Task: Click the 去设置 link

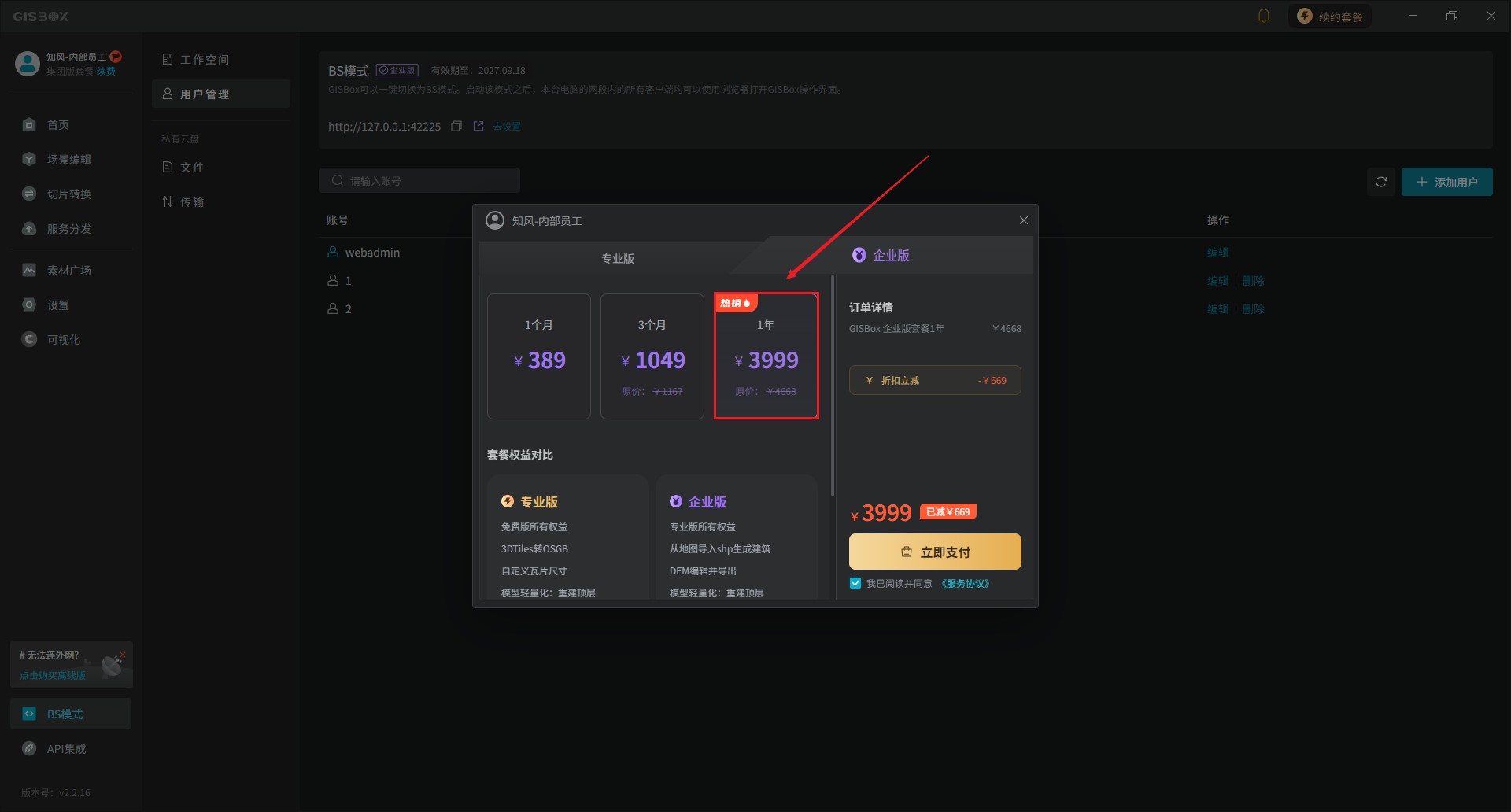Action: point(507,127)
